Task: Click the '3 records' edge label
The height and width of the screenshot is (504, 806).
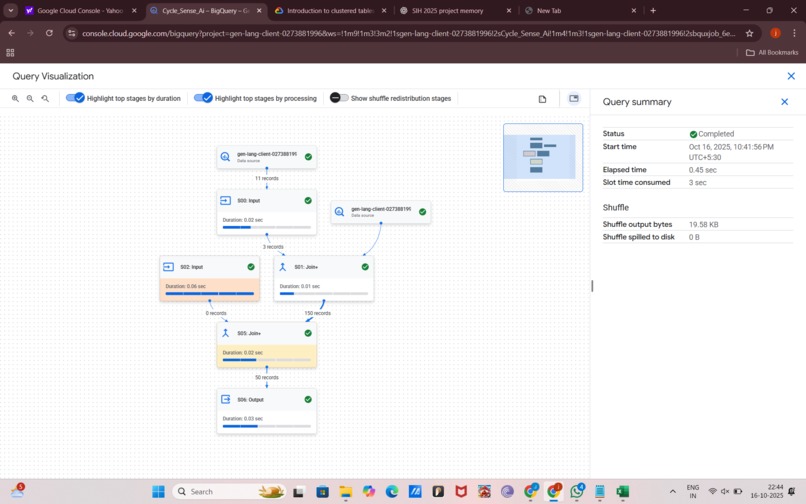Action: (x=273, y=247)
